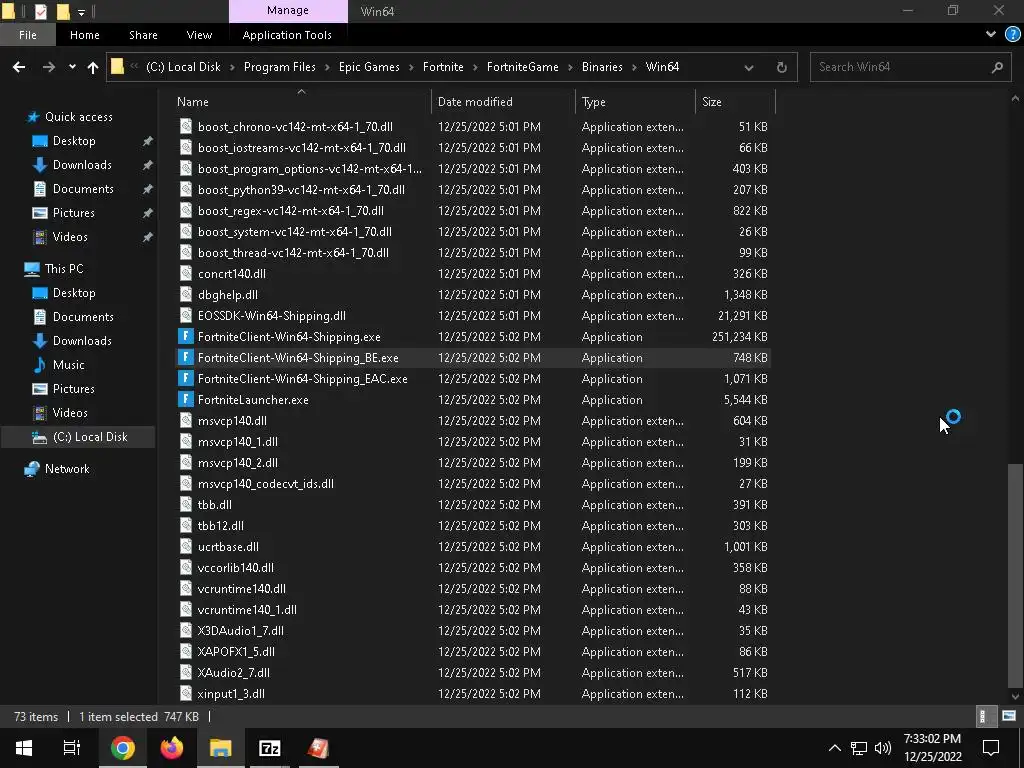Select Network in navigation pane
This screenshot has height=768, width=1024.
tap(67, 469)
